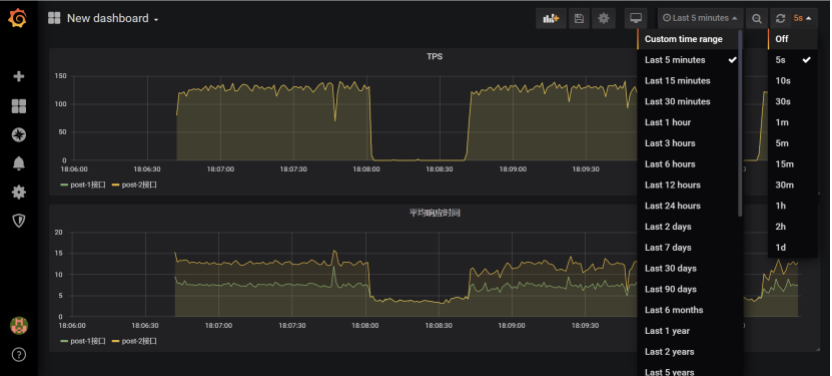Open the user avatar profile
The height and width of the screenshot is (376, 832).
click(19, 326)
